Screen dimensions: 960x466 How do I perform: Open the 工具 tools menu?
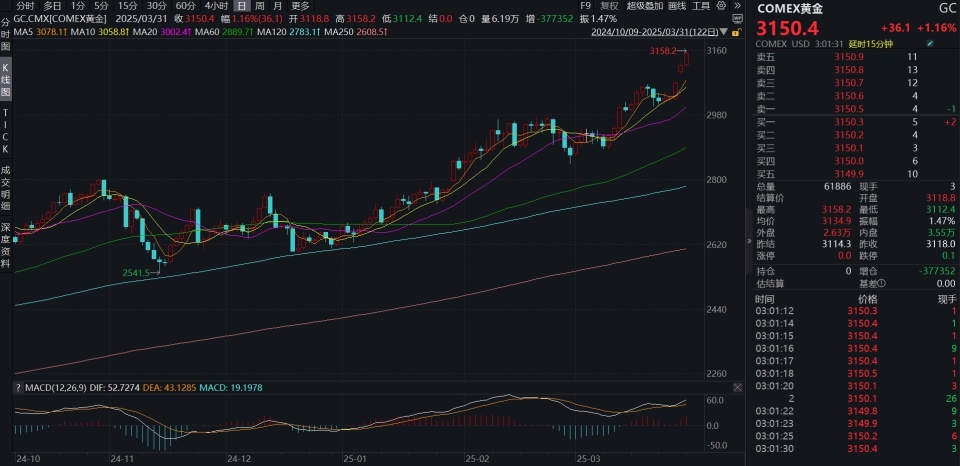[x=701, y=6]
